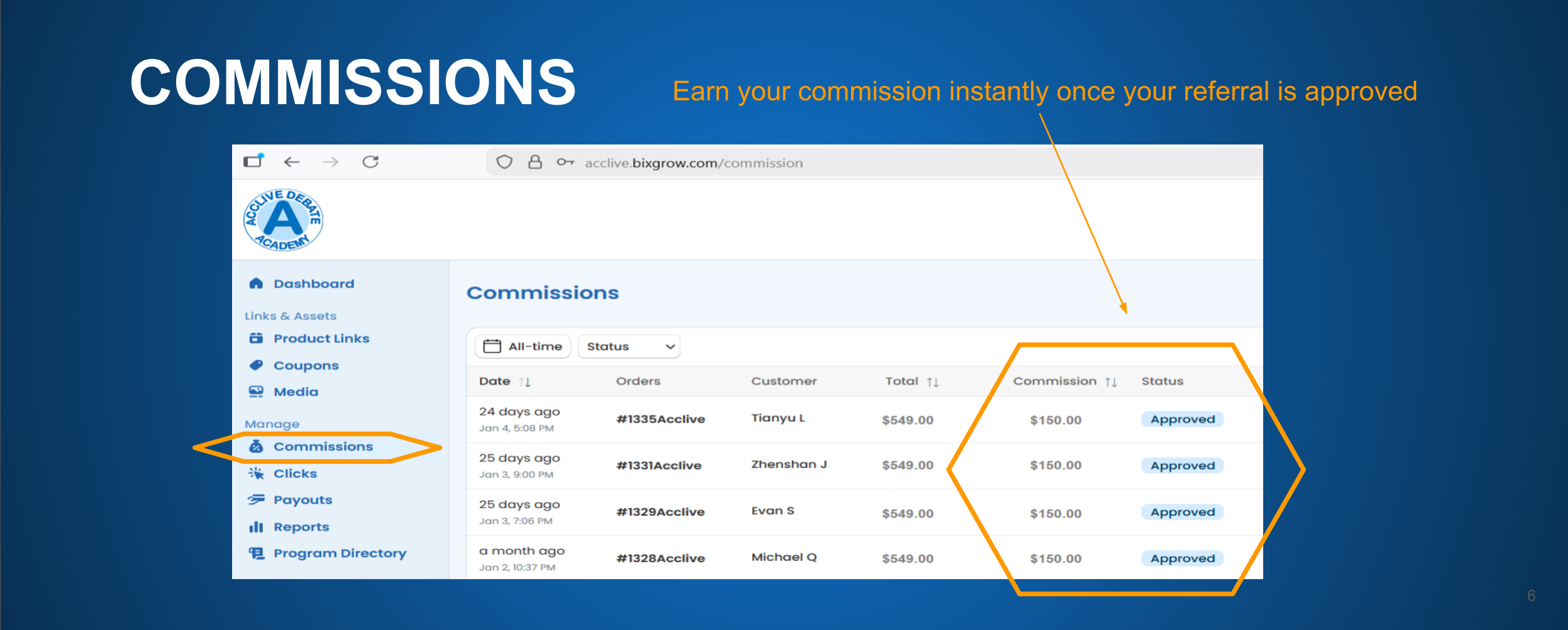The width and height of the screenshot is (1568, 630).
Task: Click the browser back arrow
Action: click(292, 163)
